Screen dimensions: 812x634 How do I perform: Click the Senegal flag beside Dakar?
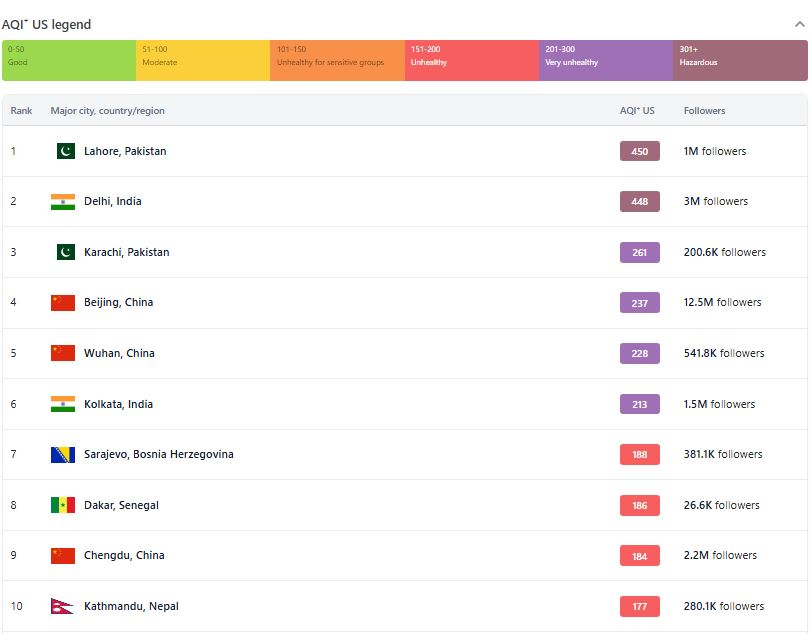point(63,505)
